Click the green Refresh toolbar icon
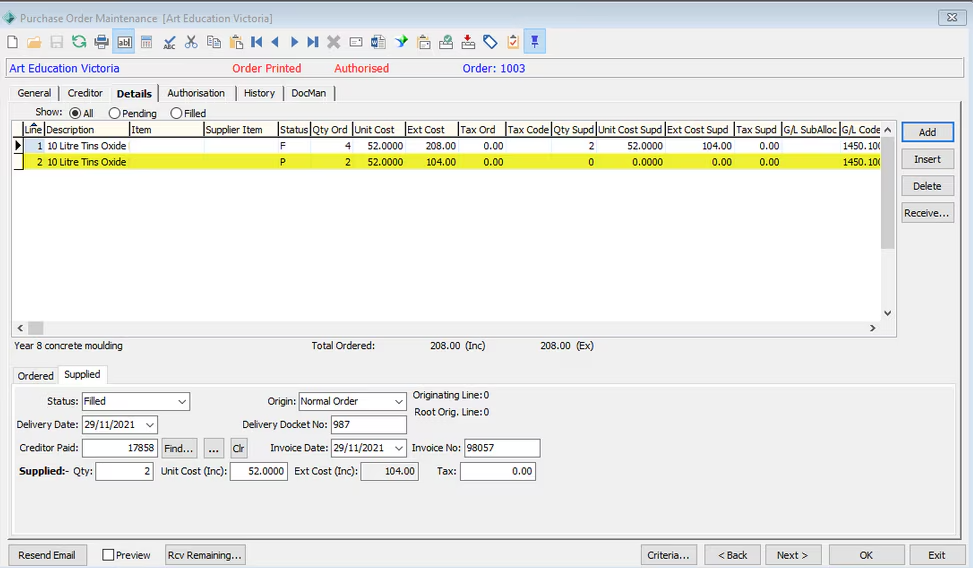 (78, 42)
